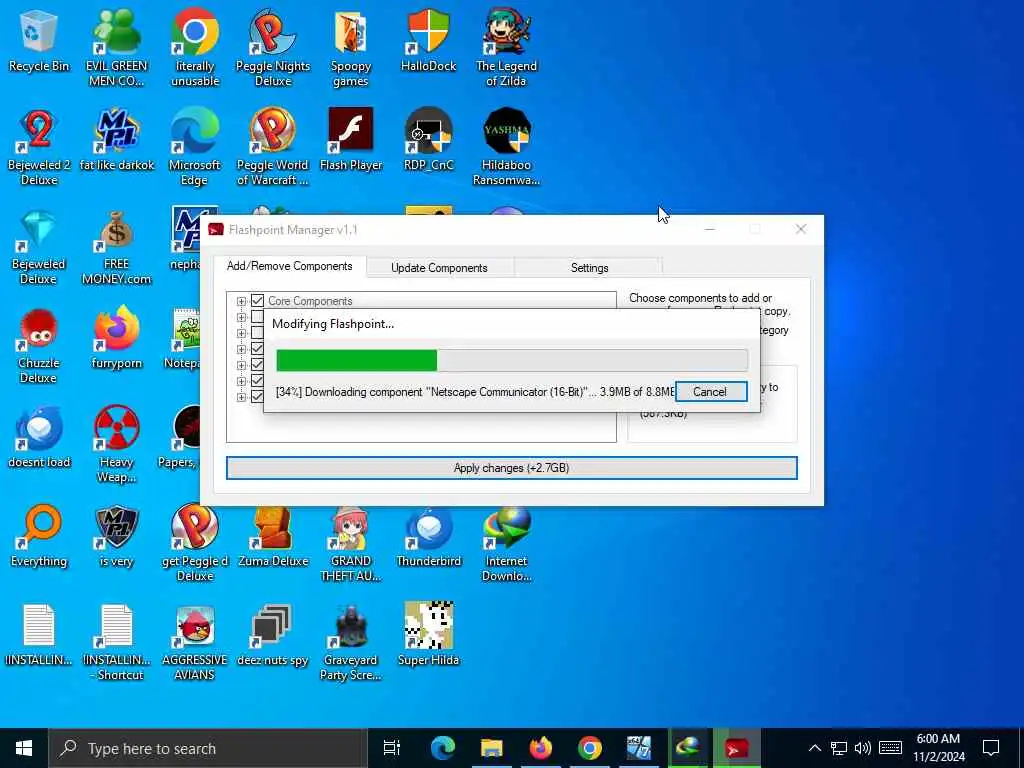Open the Windows Start menu
The height and width of the screenshot is (768, 1024).
pos(24,748)
